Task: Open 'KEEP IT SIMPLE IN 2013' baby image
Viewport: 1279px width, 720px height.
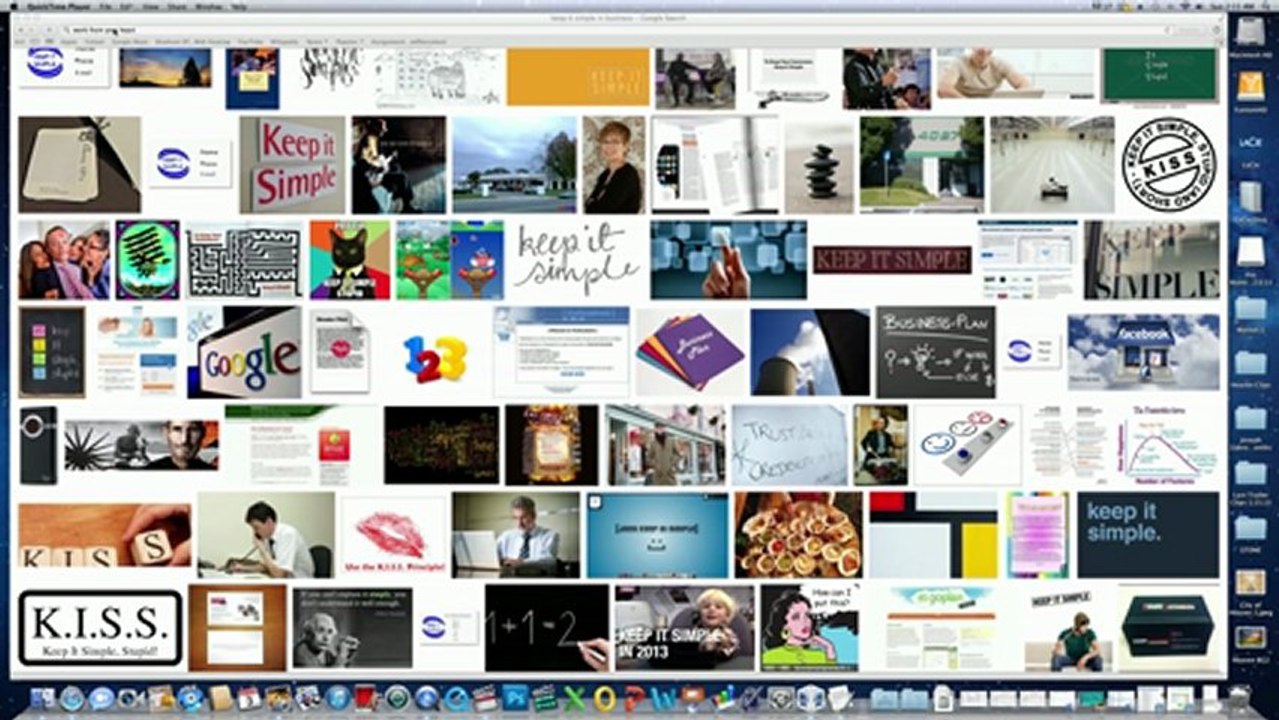Action: (684, 627)
